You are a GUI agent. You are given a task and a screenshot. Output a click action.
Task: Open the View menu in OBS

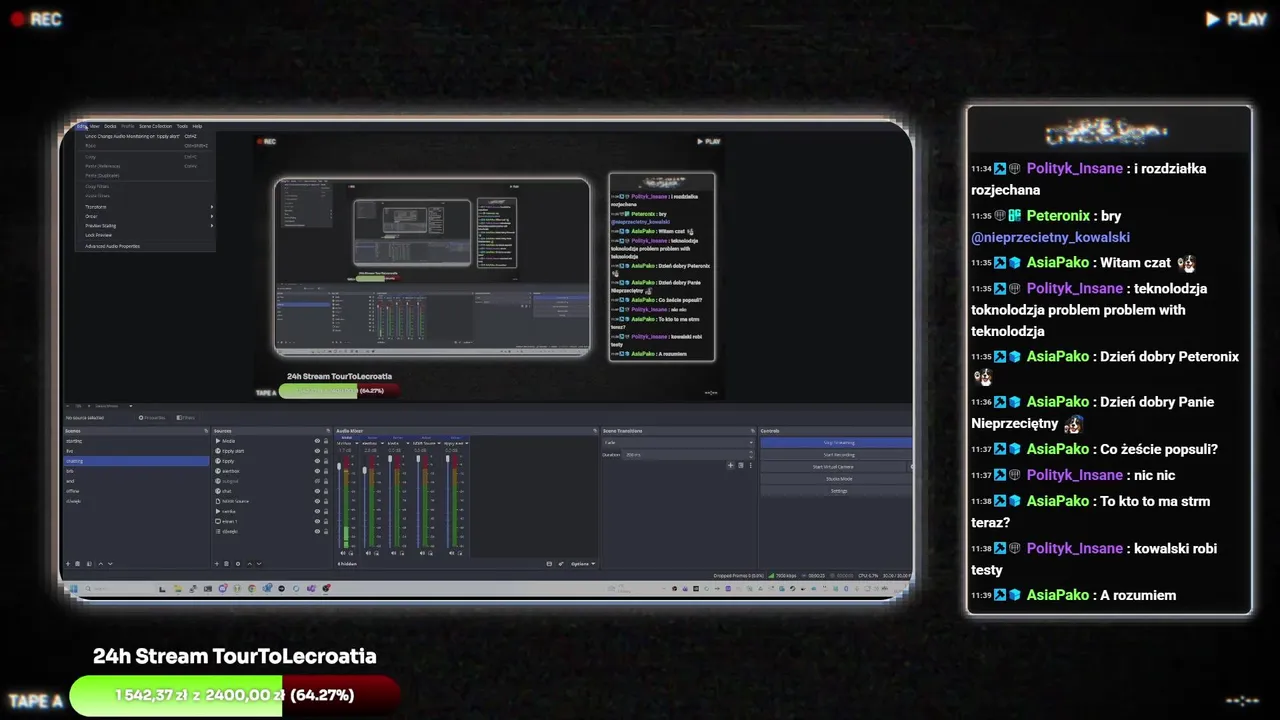95,126
